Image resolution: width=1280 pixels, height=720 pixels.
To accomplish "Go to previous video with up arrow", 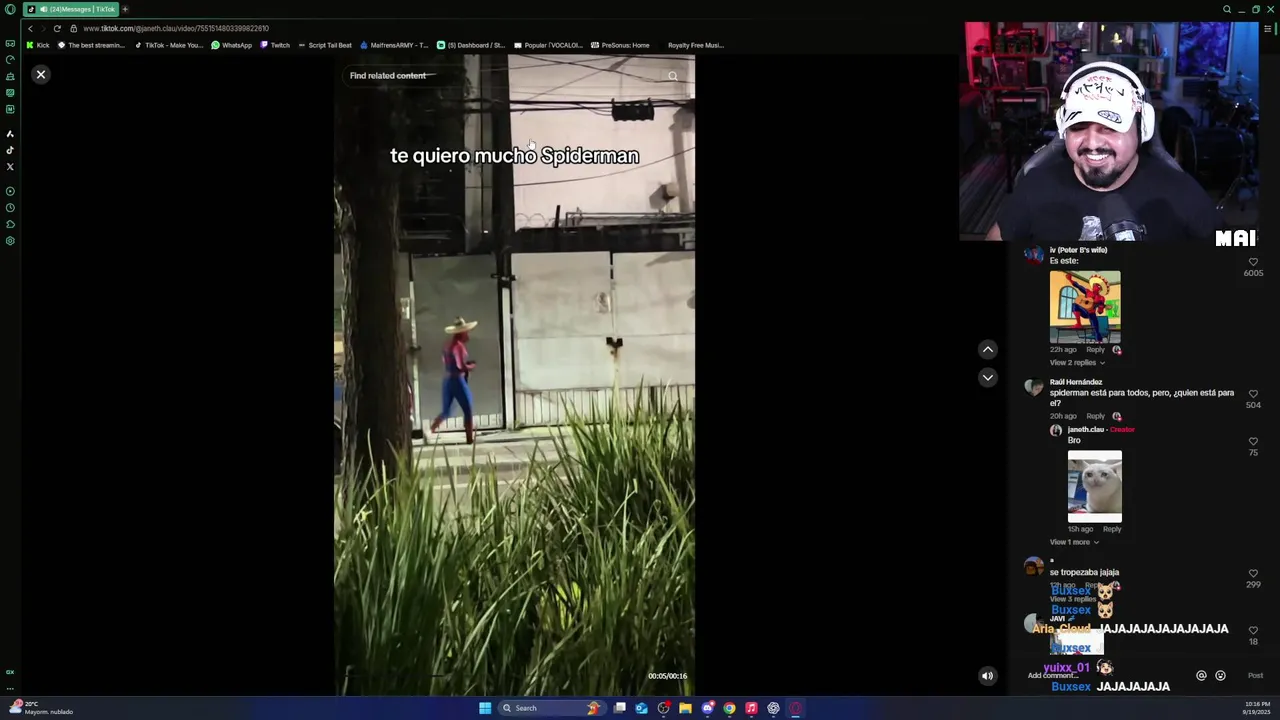I will pos(988,349).
